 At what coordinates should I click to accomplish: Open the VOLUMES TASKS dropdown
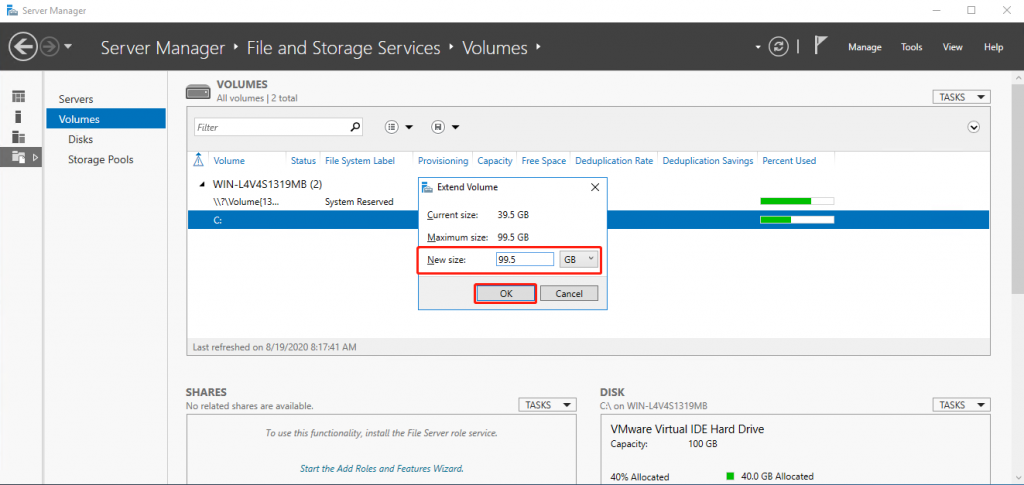[961, 97]
